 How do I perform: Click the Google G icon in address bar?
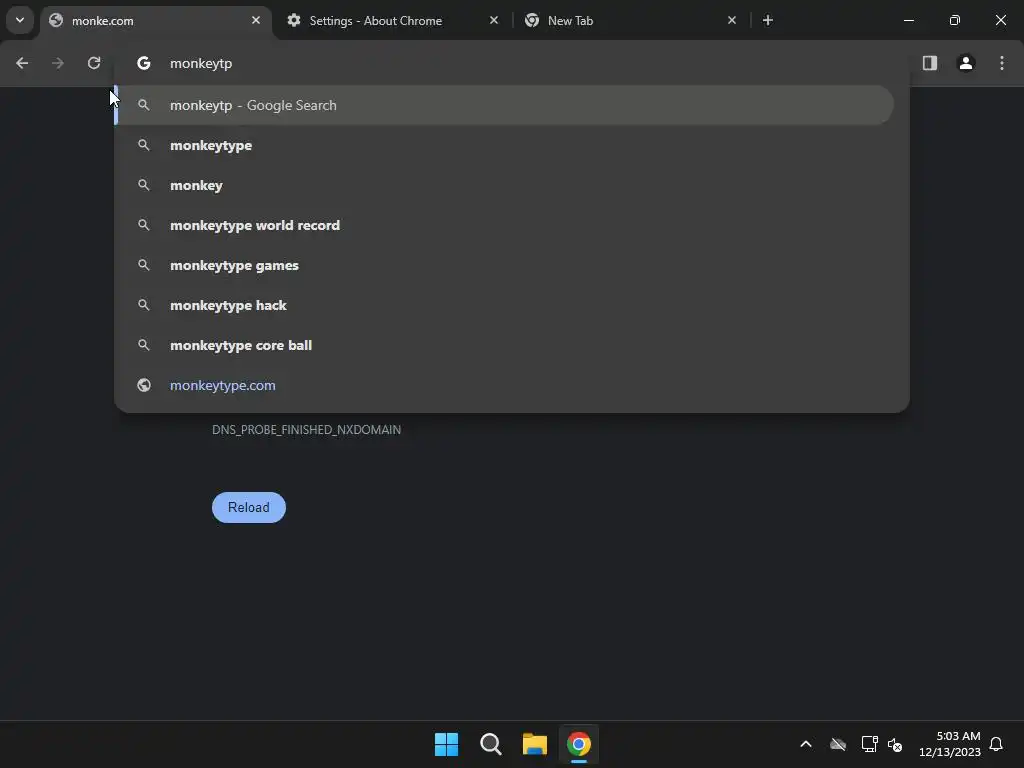tap(144, 63)
